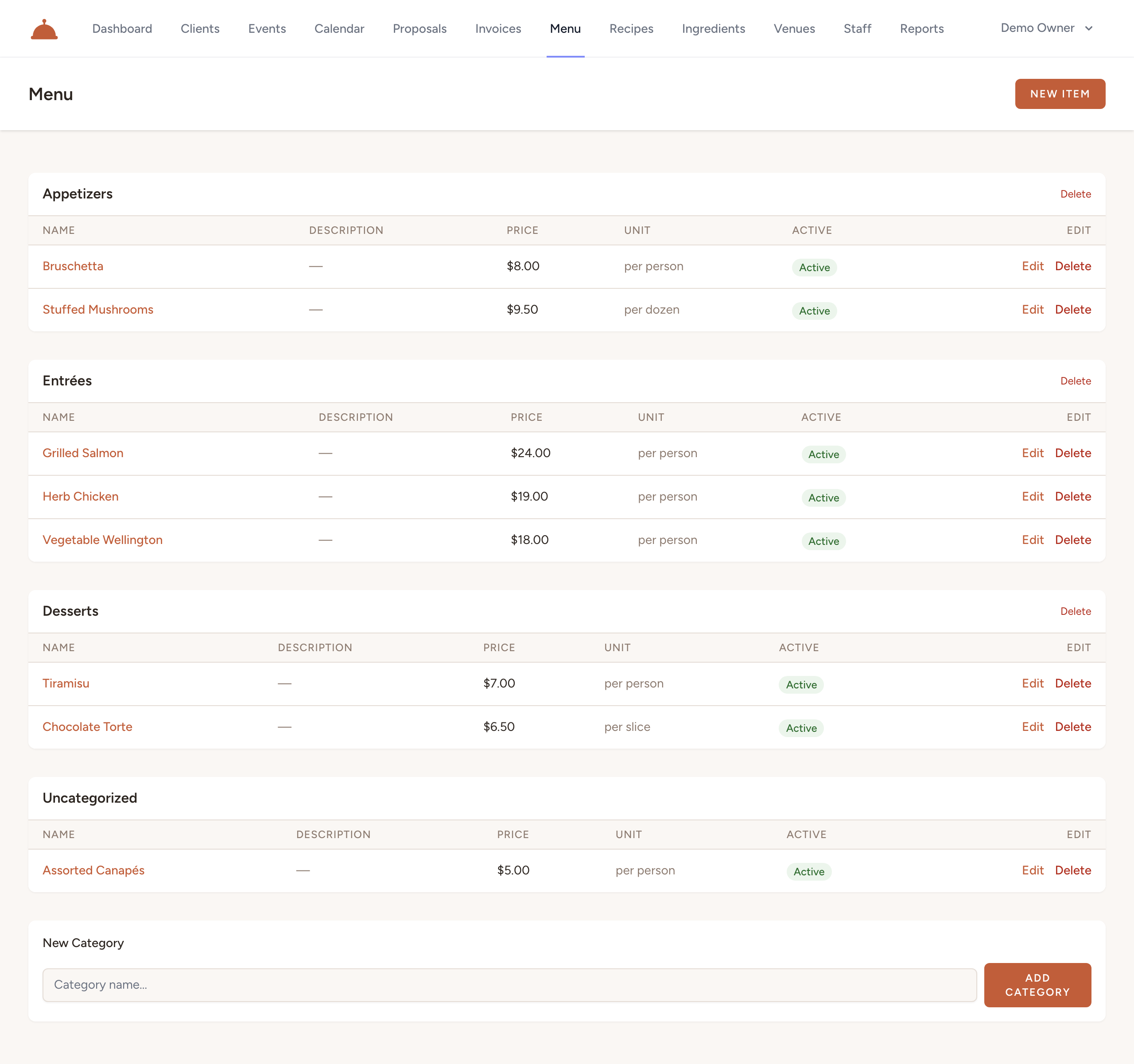Select the Menu tab

565,28
